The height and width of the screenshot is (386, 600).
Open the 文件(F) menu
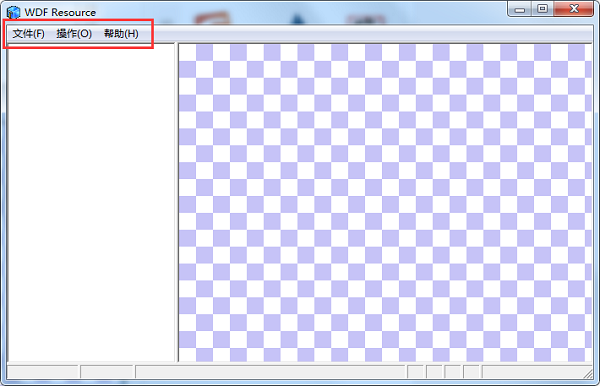[x=28, y=34]
